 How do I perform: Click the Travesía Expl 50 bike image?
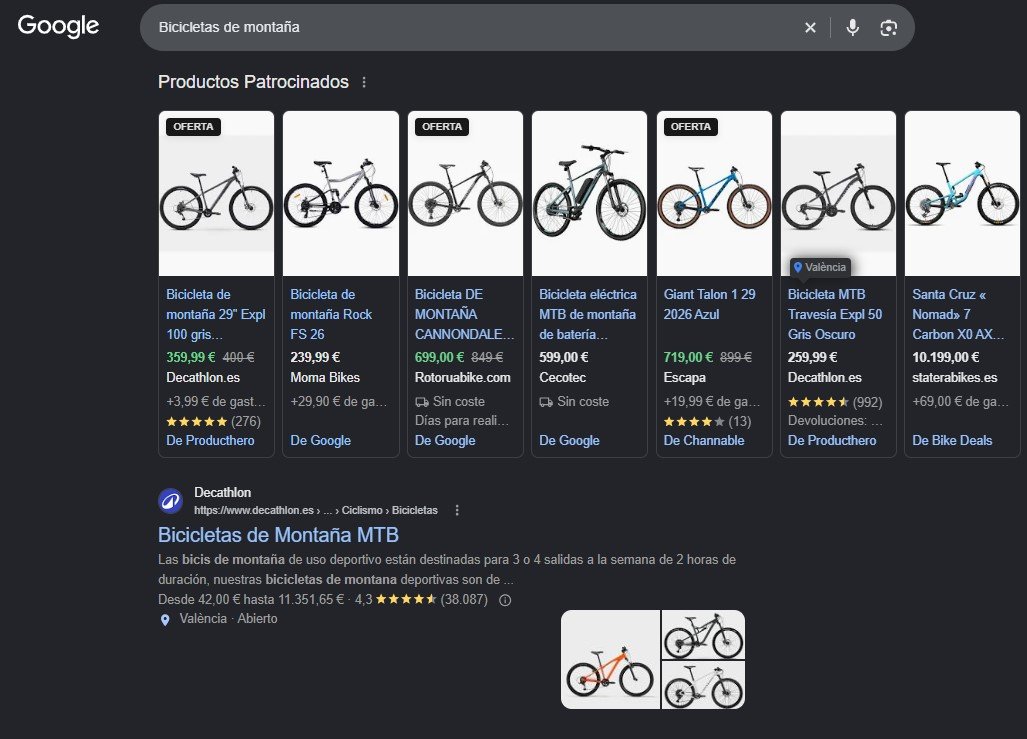(838, 194)
